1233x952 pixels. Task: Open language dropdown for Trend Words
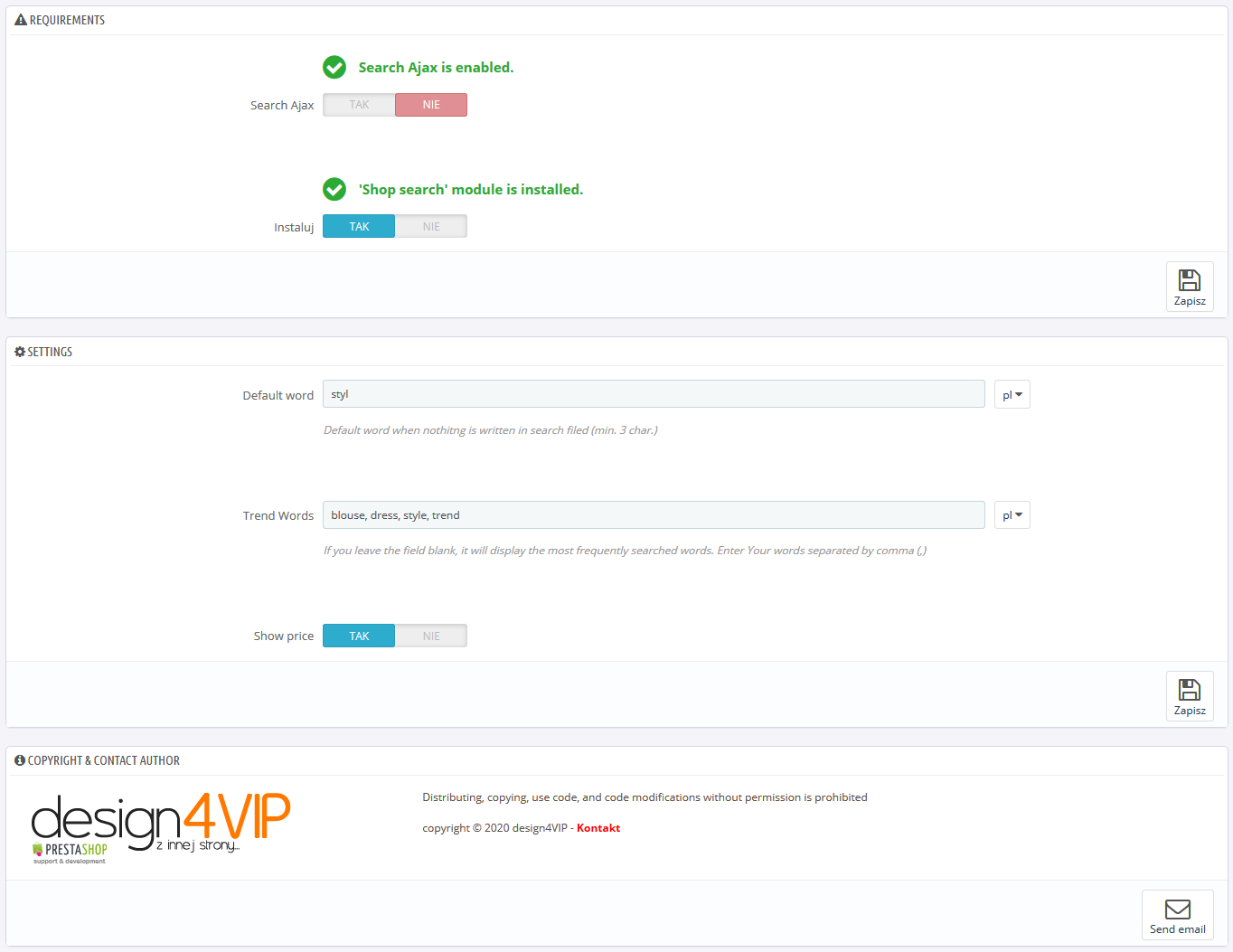1012,515
